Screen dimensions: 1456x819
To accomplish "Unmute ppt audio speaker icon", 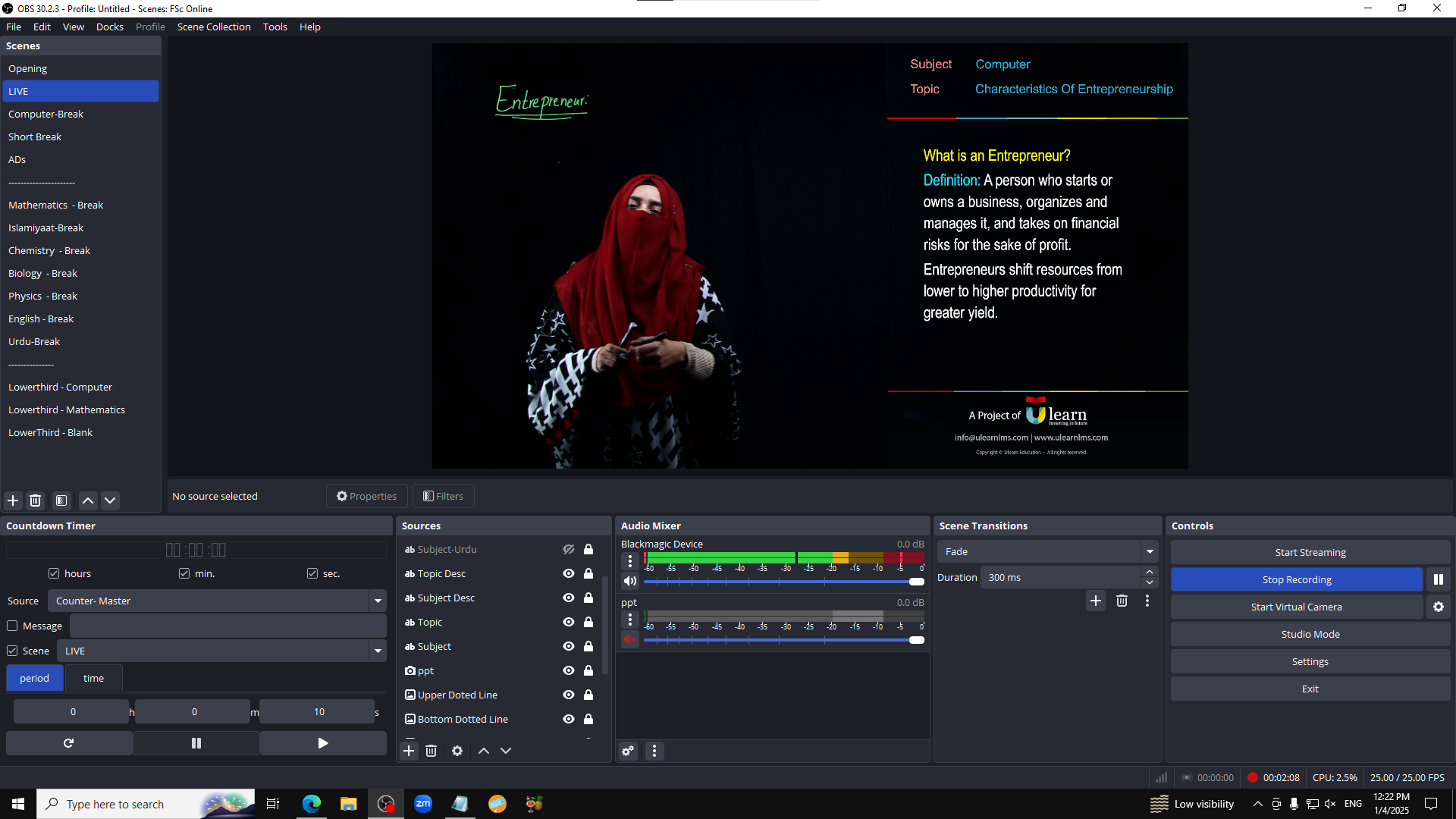I will pos(630,640).
